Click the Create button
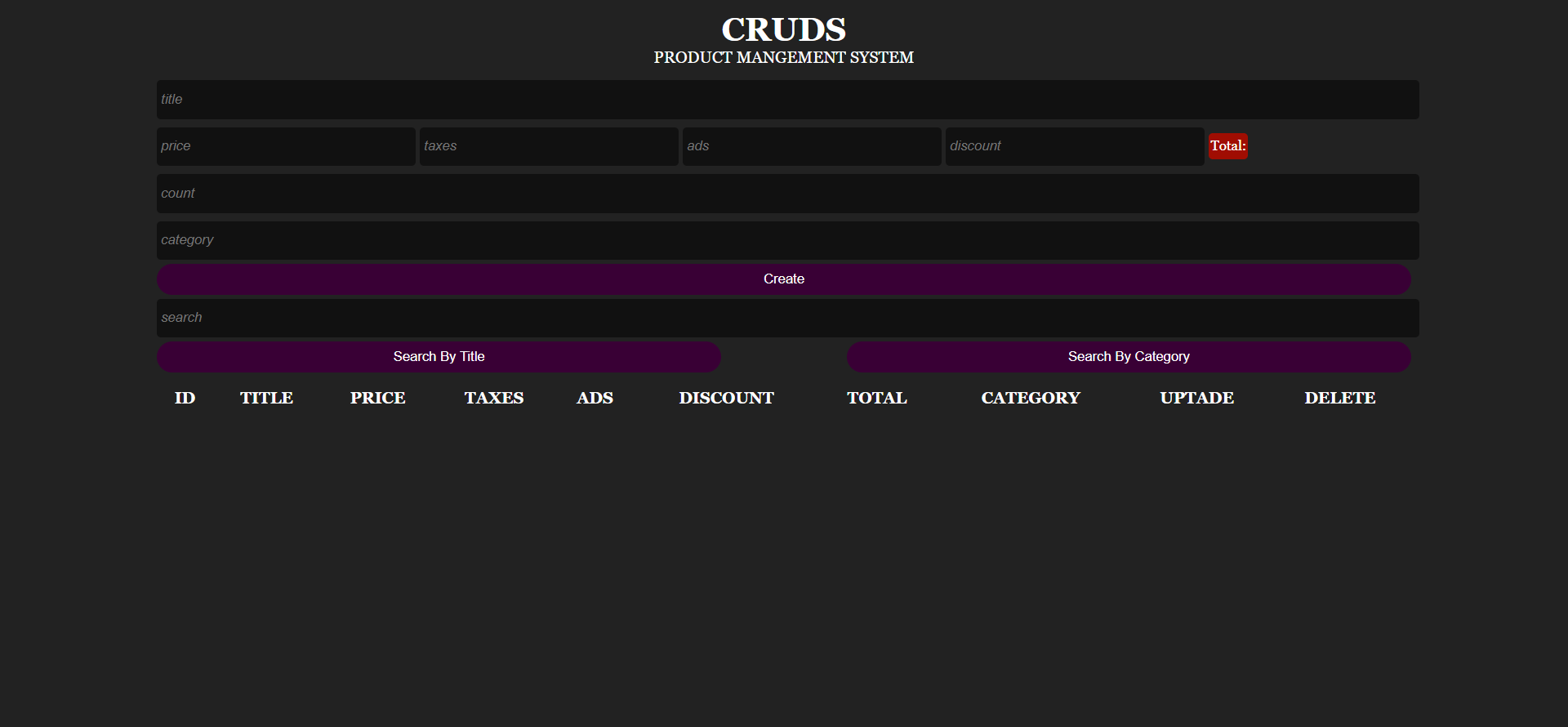 [783, 279]
